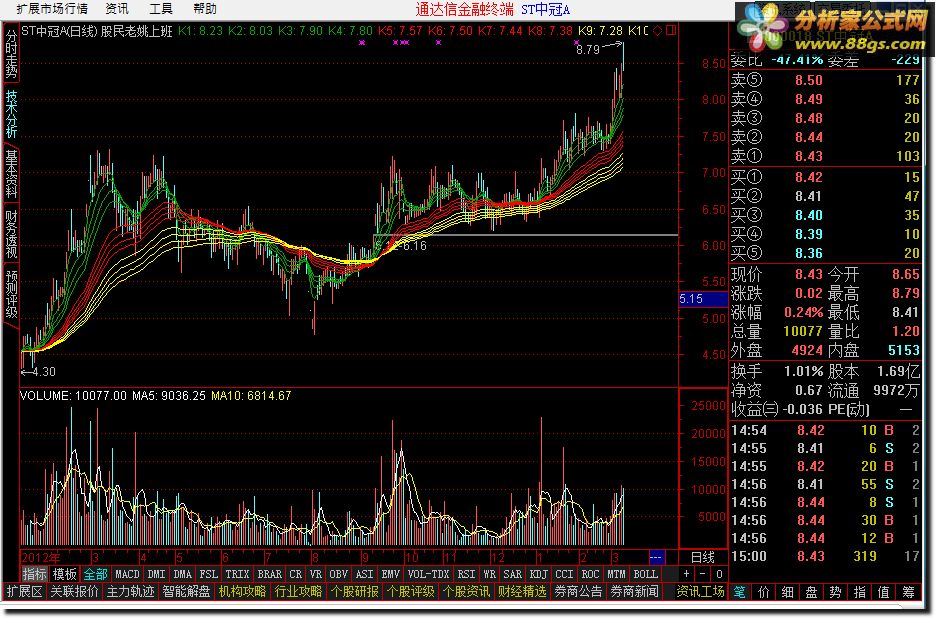Open 券商公告
This screenshot has height=619, width=937.
[x=578, y=592]
